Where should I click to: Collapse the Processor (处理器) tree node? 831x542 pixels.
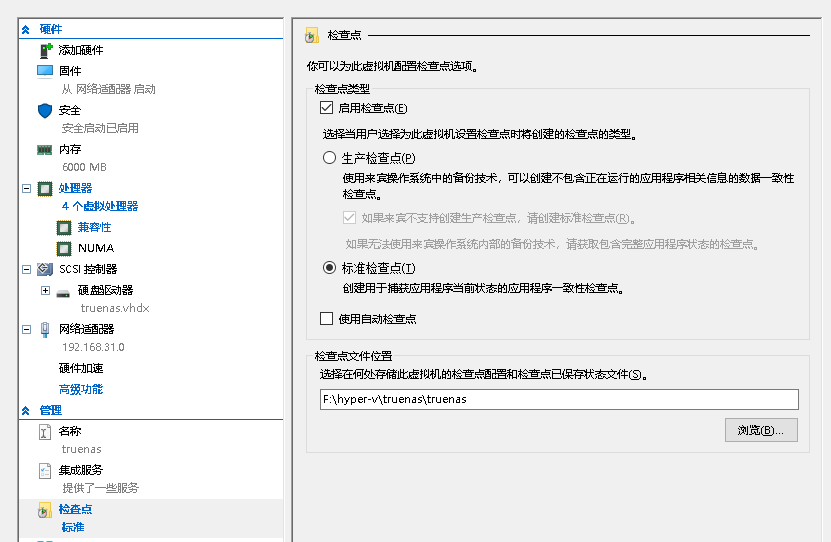pos(26,188)
